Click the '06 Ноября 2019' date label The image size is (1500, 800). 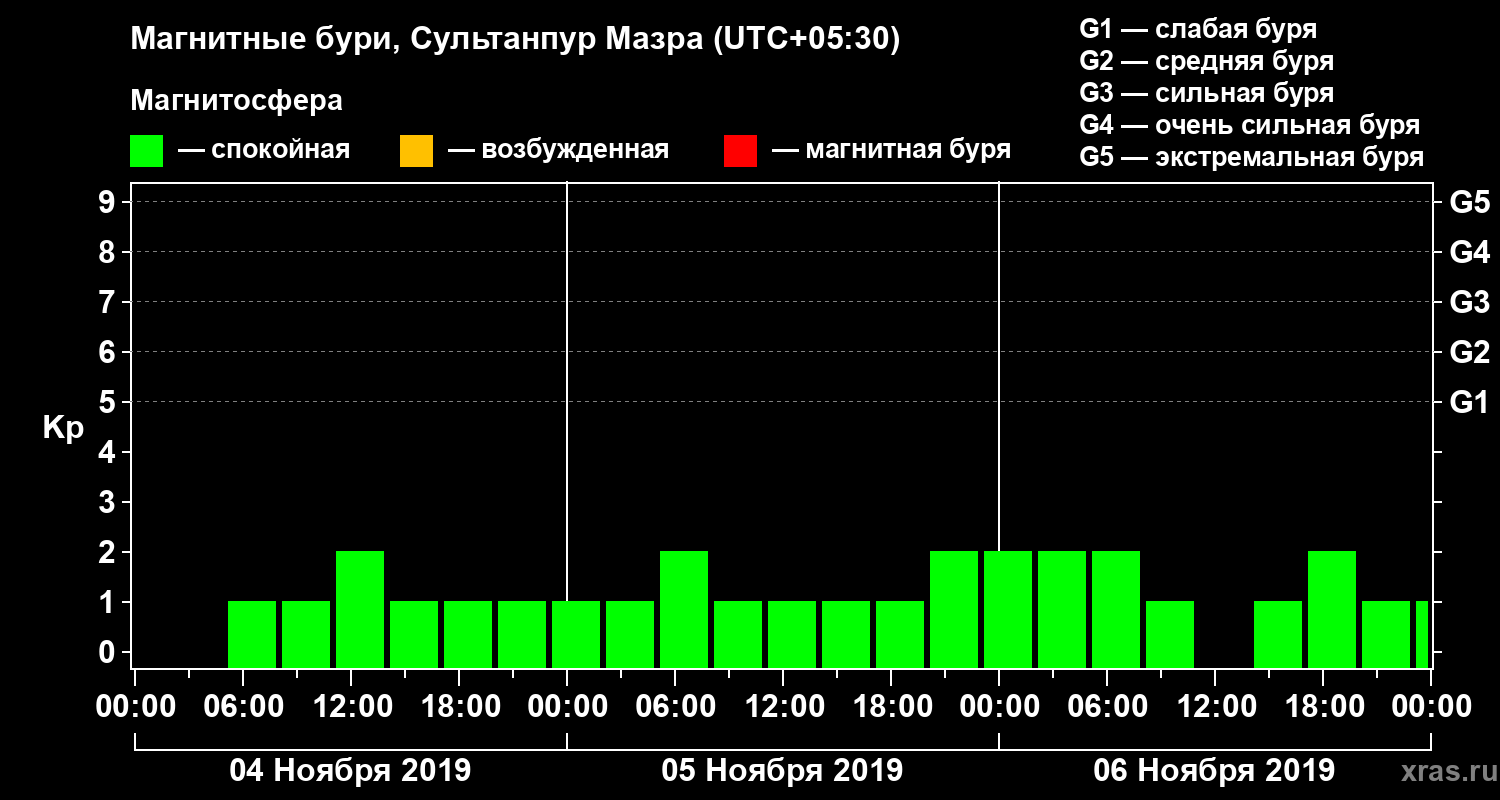click(x=1214, y=770)
